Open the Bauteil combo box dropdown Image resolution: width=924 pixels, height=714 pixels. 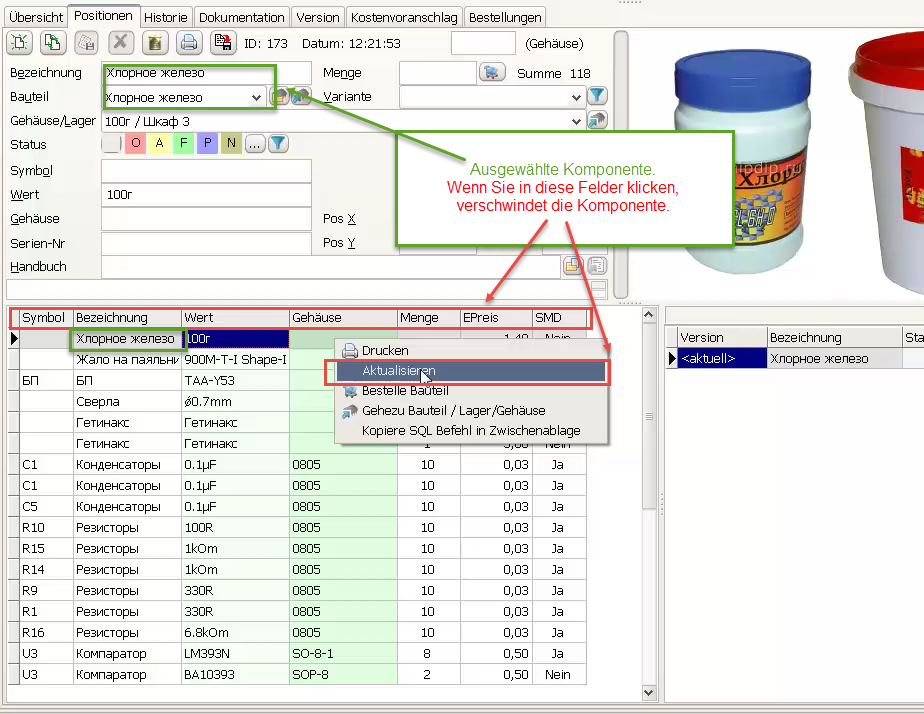point(257,97)
